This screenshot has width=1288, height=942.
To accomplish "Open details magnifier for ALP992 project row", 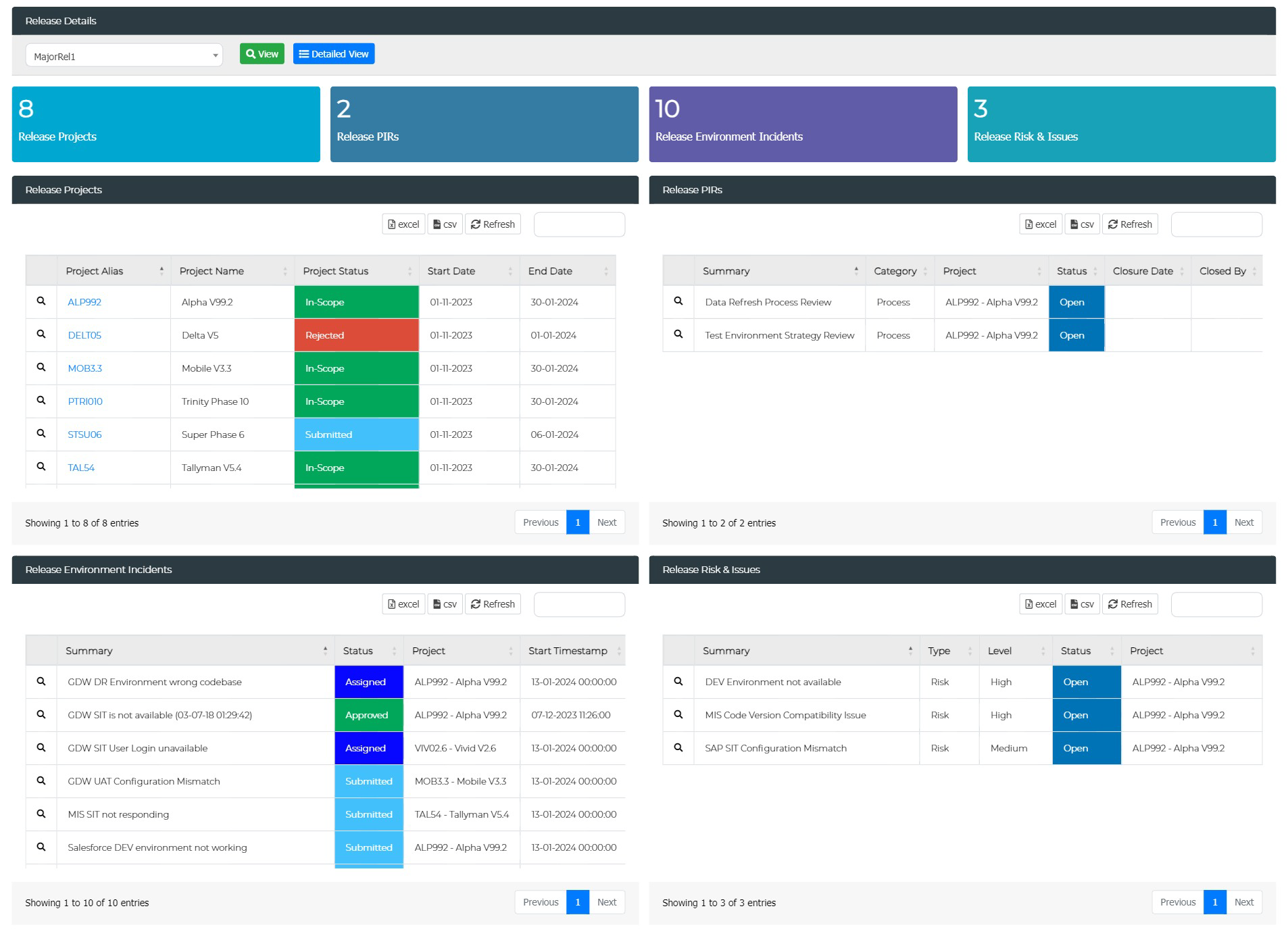I will point(41,301).
